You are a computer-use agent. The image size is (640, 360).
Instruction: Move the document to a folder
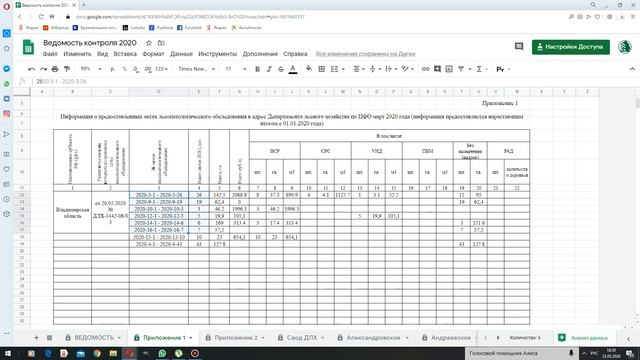point(161,43)
